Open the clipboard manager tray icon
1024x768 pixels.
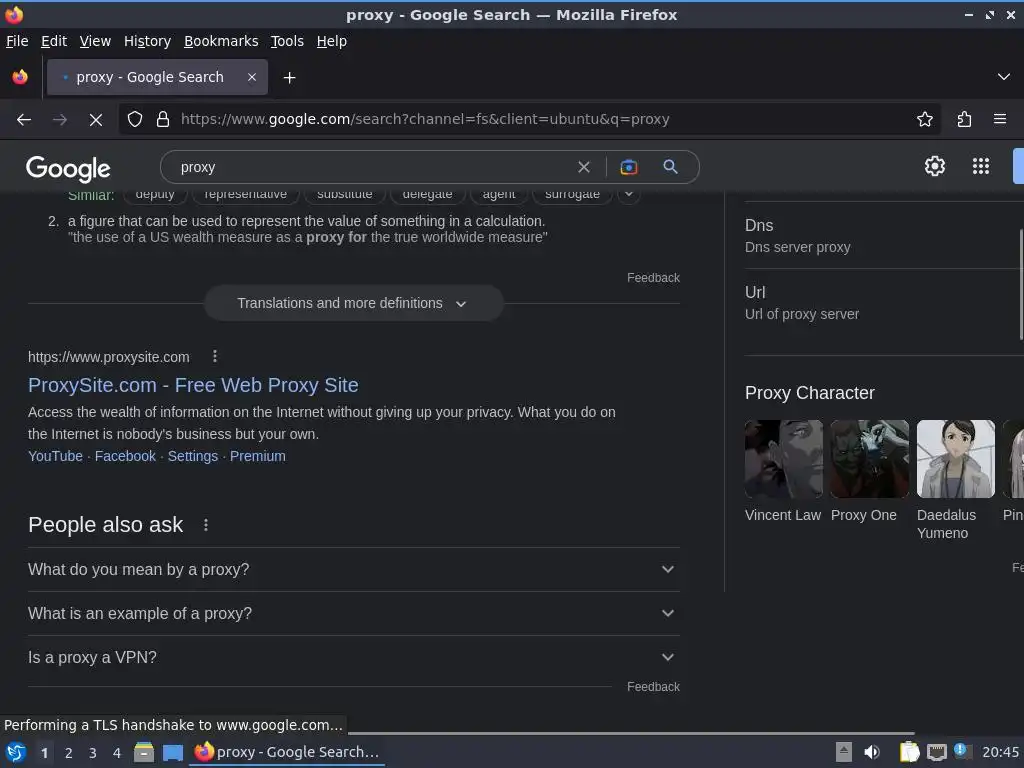tap(909, 752)
